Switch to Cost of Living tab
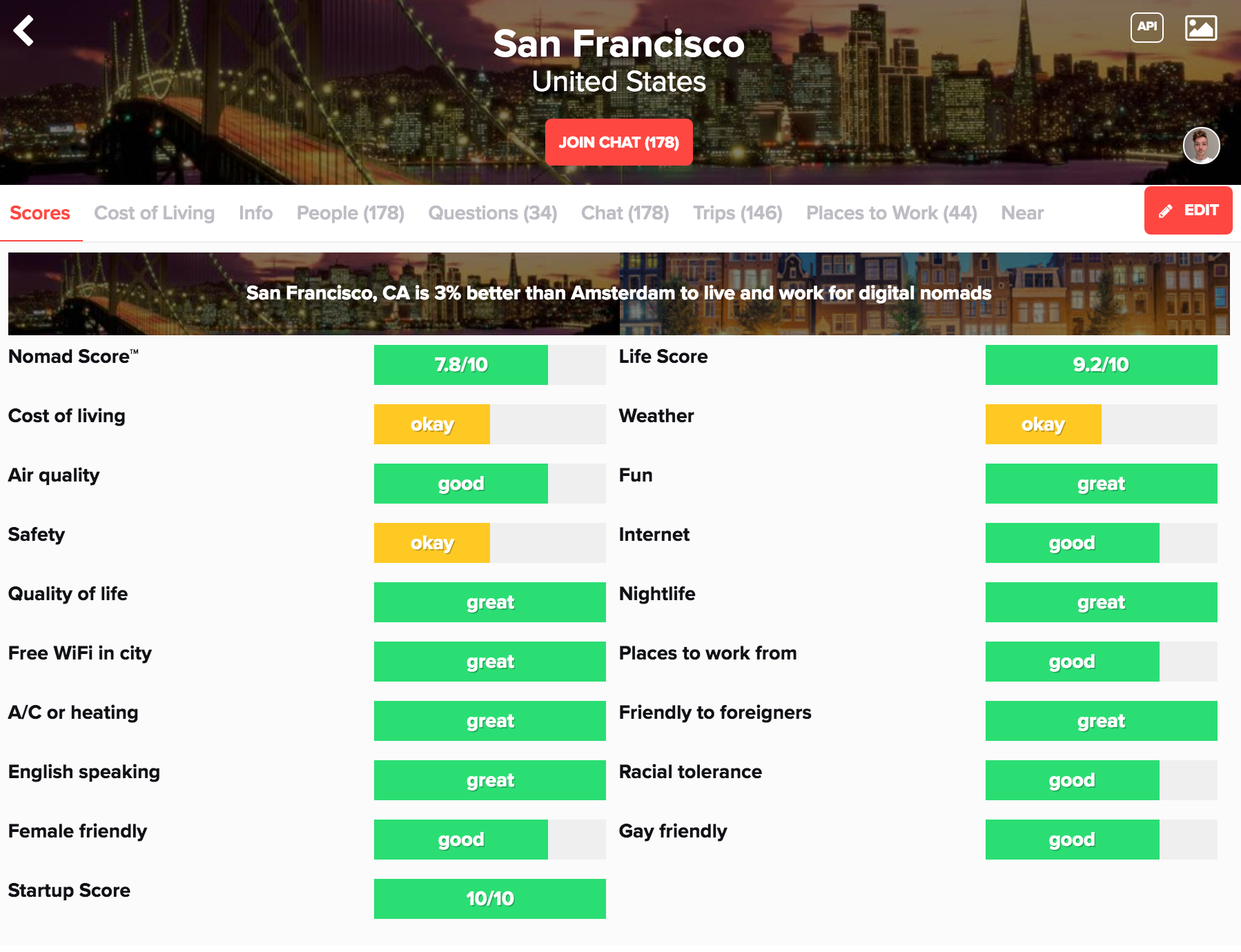Screen dimensions: 1241x952 pyautogui.click(x=154, y=213)
